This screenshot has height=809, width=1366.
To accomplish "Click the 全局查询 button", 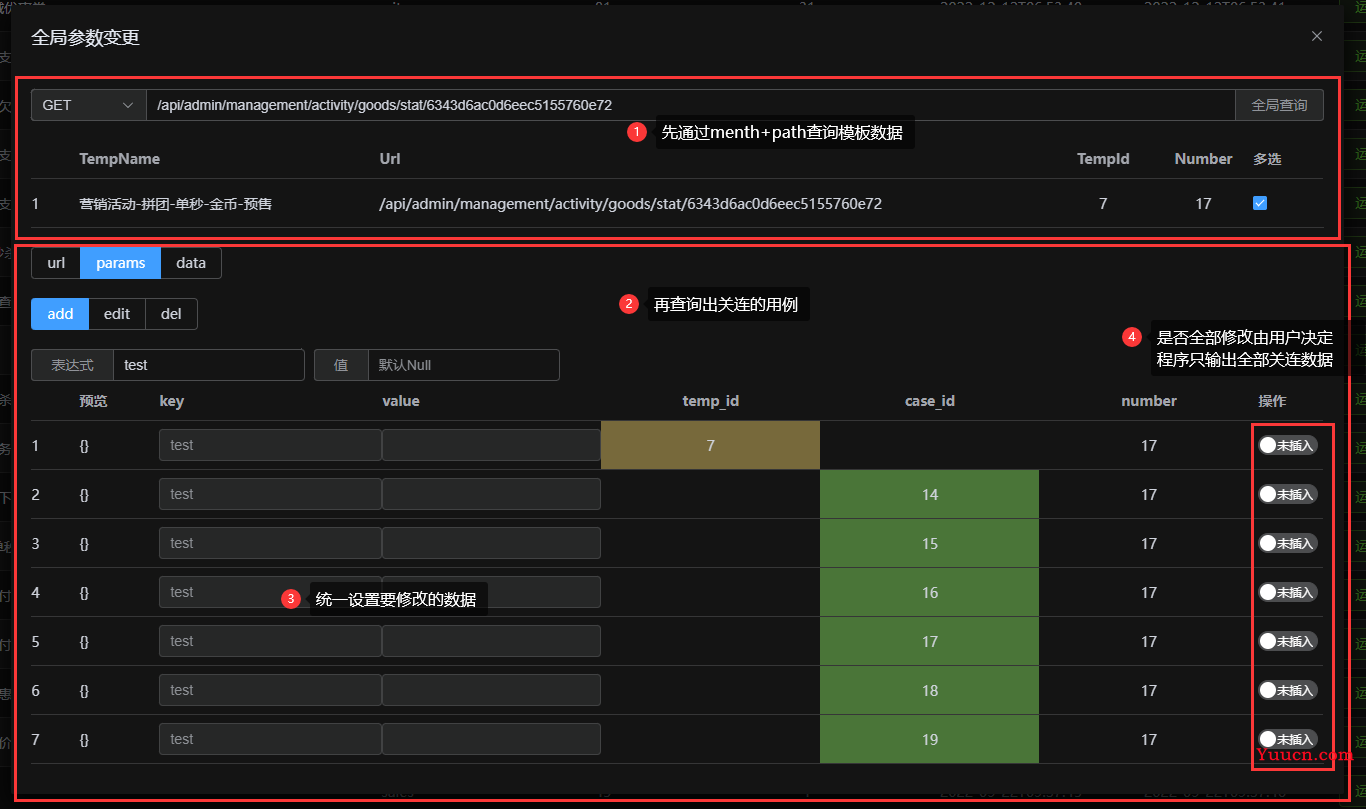I will click(1279, 105).
